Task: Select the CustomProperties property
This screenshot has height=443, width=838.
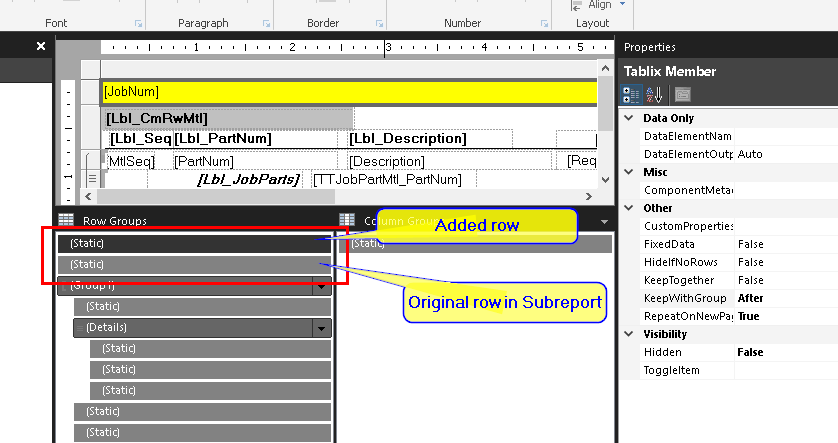Action: point(687,226)
